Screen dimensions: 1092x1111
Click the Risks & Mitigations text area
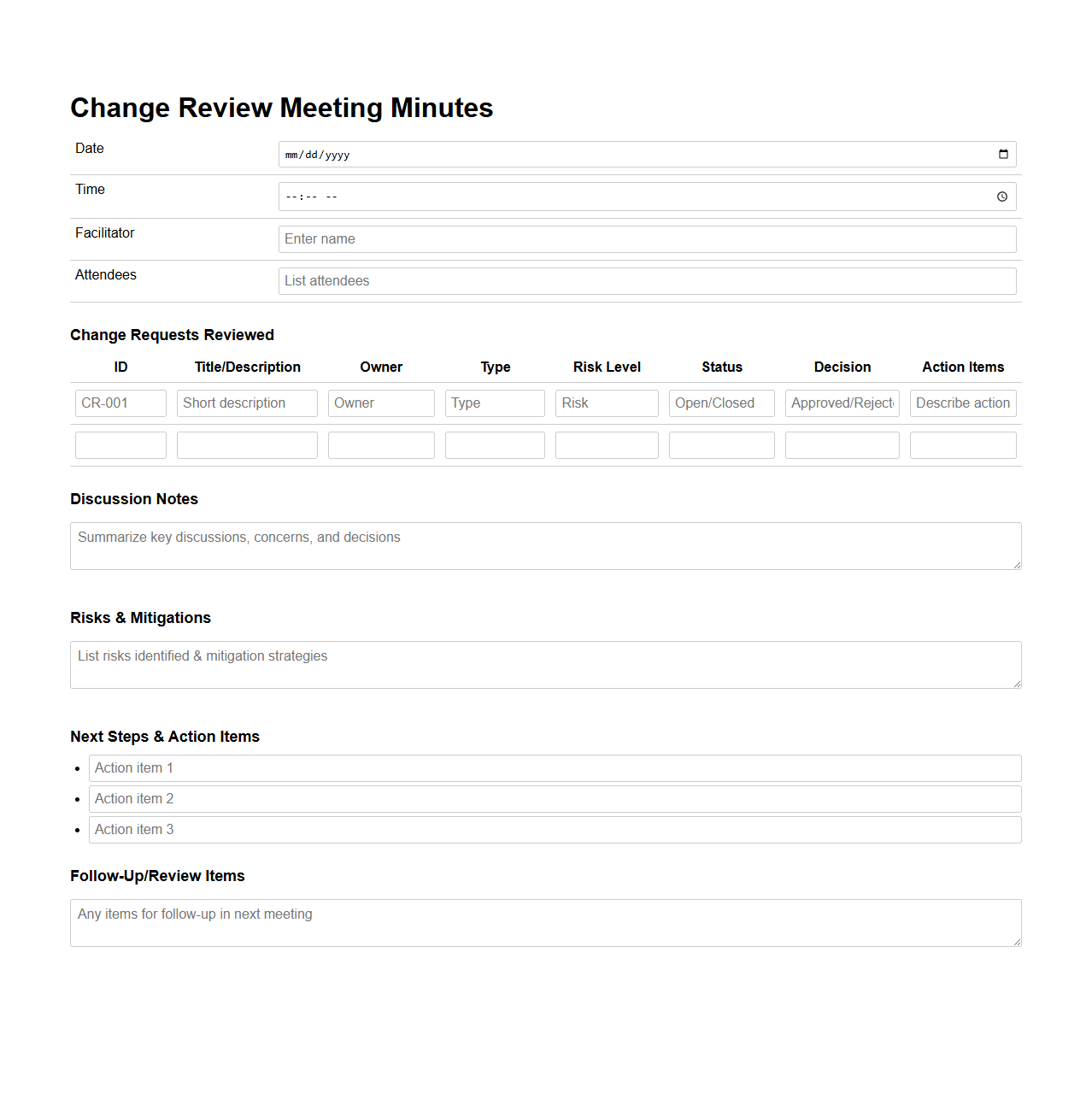pyautogui.click(x=545, y=664)
